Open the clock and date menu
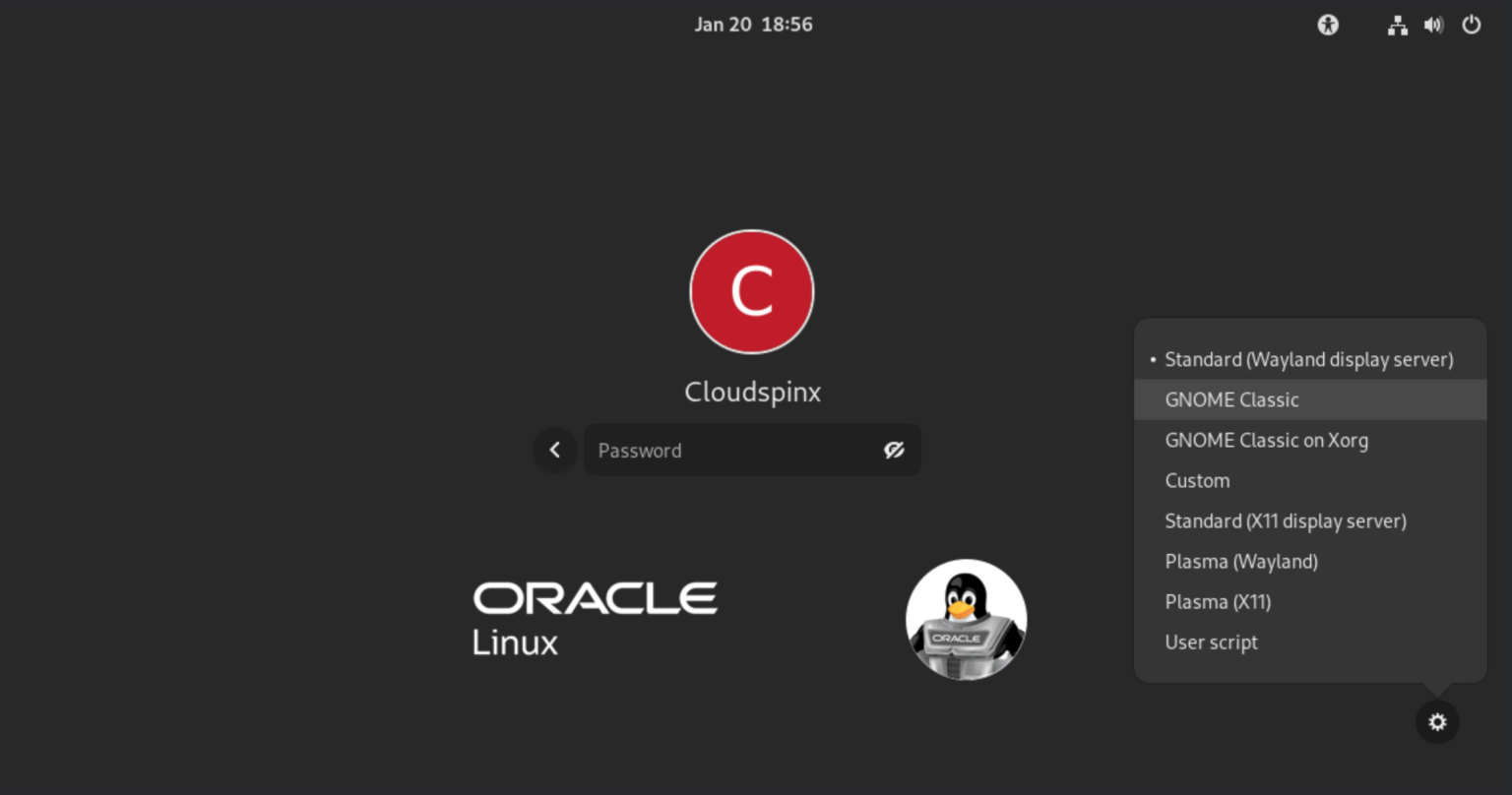This screenshot has height=795, width=1512. [x=753, y=25]
